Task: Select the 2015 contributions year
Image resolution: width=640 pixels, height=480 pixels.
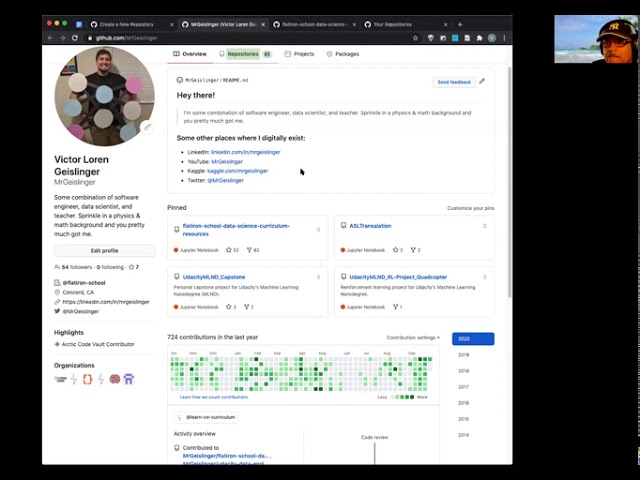Action: pyautogui.click(x=464, y=419)
